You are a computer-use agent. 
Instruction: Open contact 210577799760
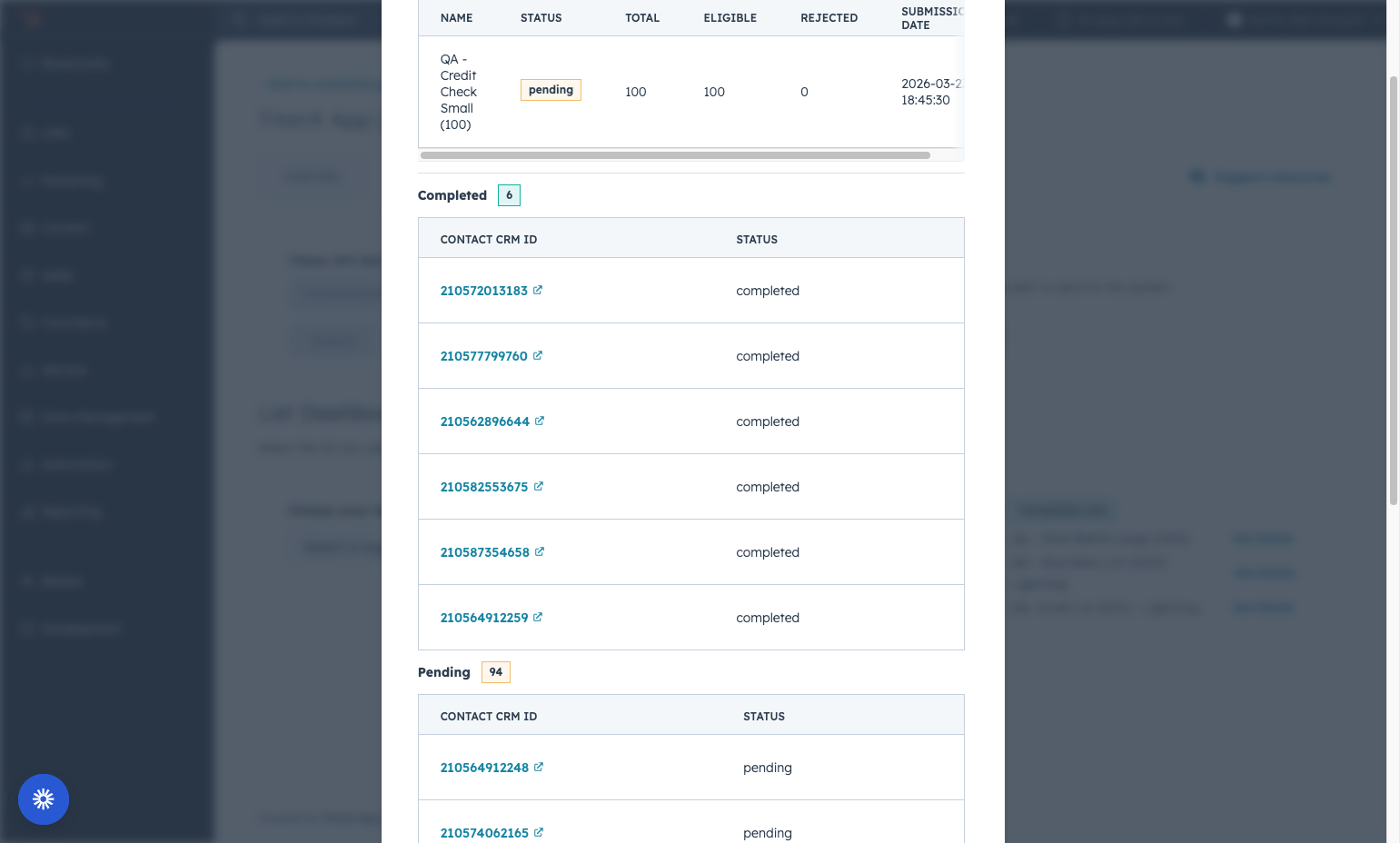(x=484, y=356)
